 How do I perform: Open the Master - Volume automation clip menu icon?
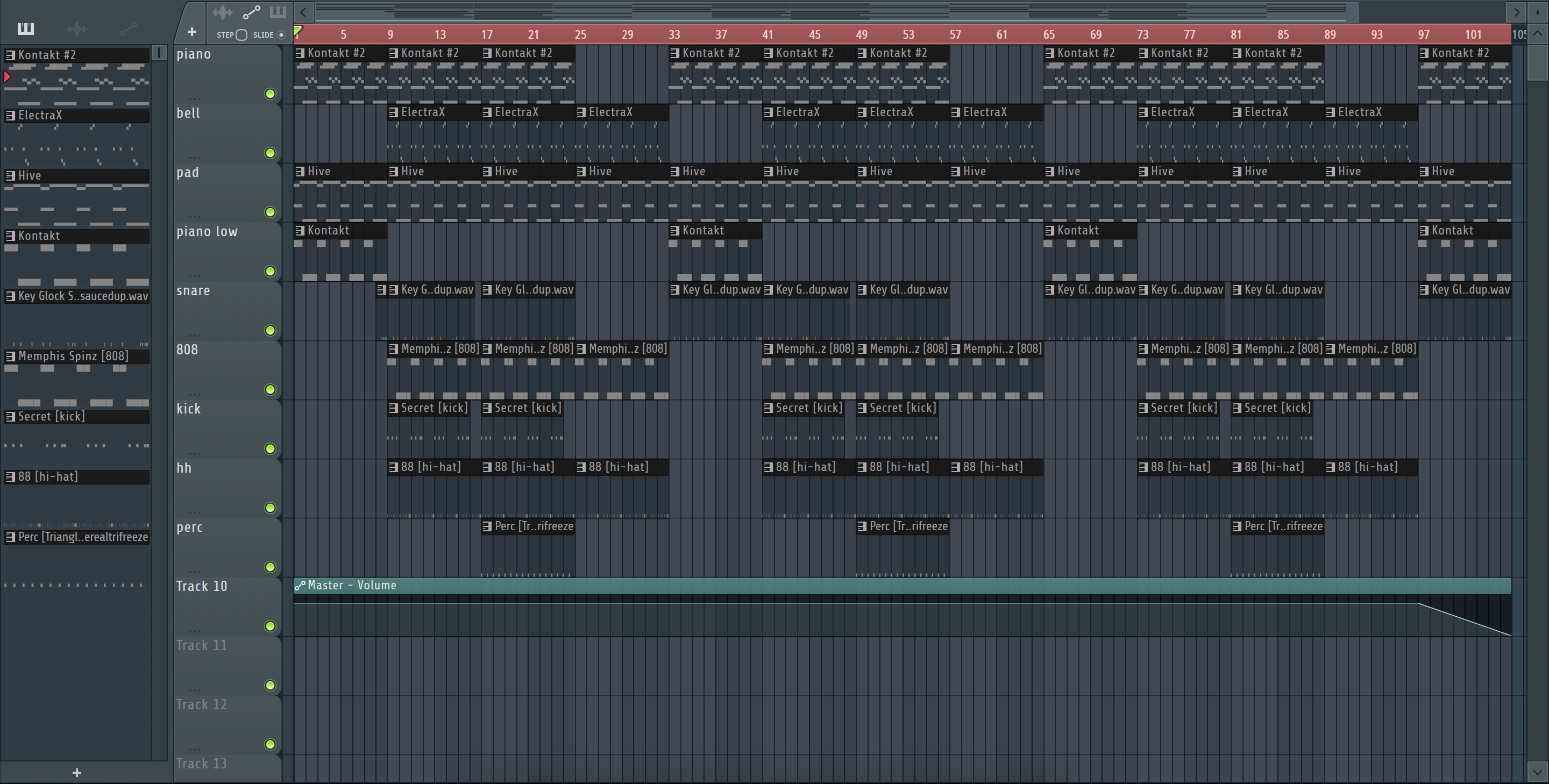300,585
